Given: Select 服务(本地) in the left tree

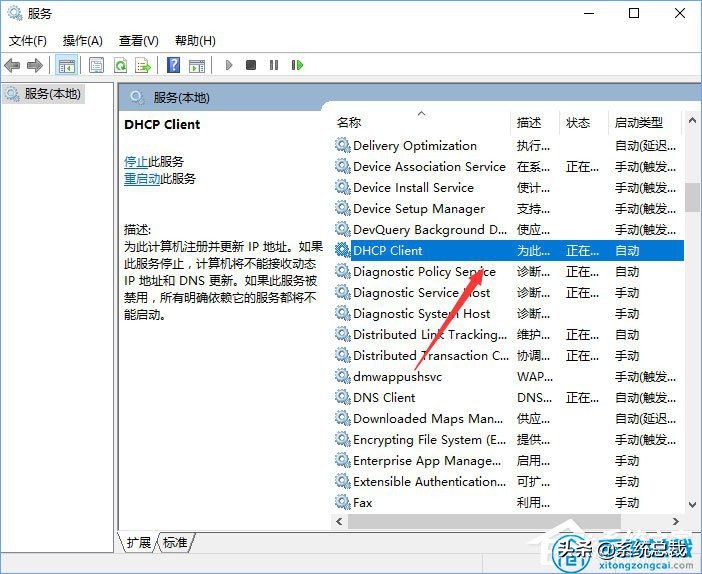Looking at the screenshot, I should tap(43, 94).
